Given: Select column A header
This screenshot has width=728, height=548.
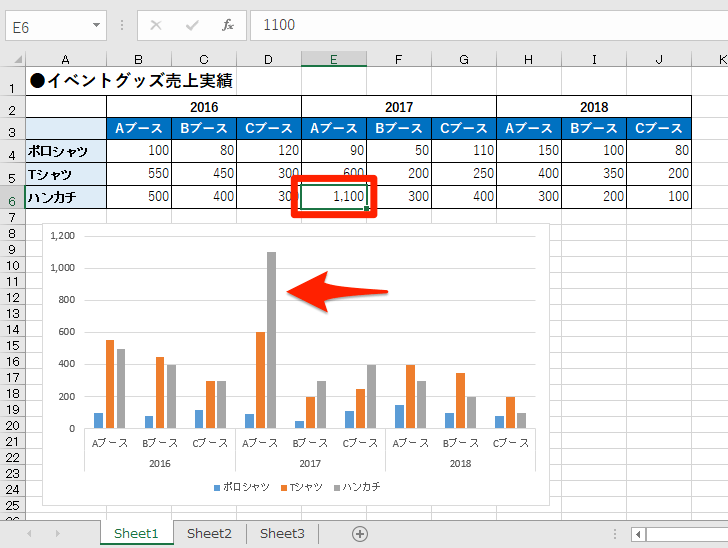Looking at the screenshot, I should 66,59.
